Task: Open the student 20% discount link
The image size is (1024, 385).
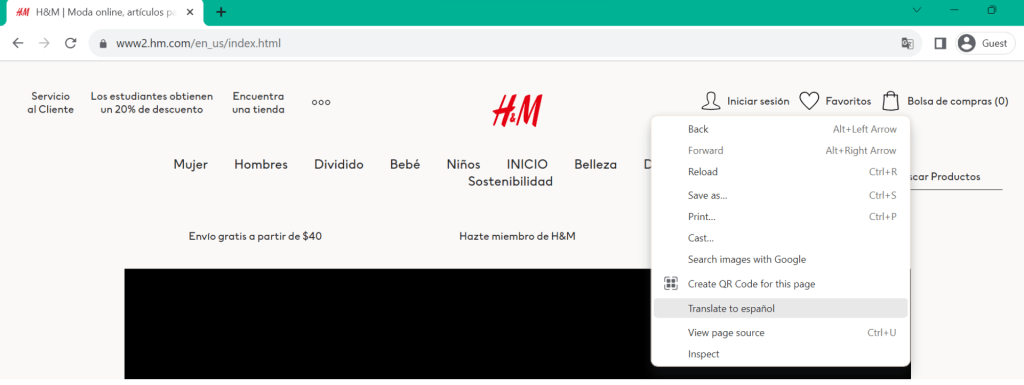Action: click(152, 103)
